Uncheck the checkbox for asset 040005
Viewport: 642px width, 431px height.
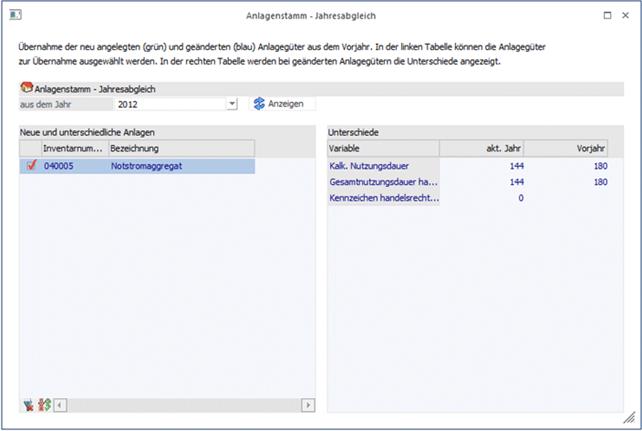click(x=31, y=166)
